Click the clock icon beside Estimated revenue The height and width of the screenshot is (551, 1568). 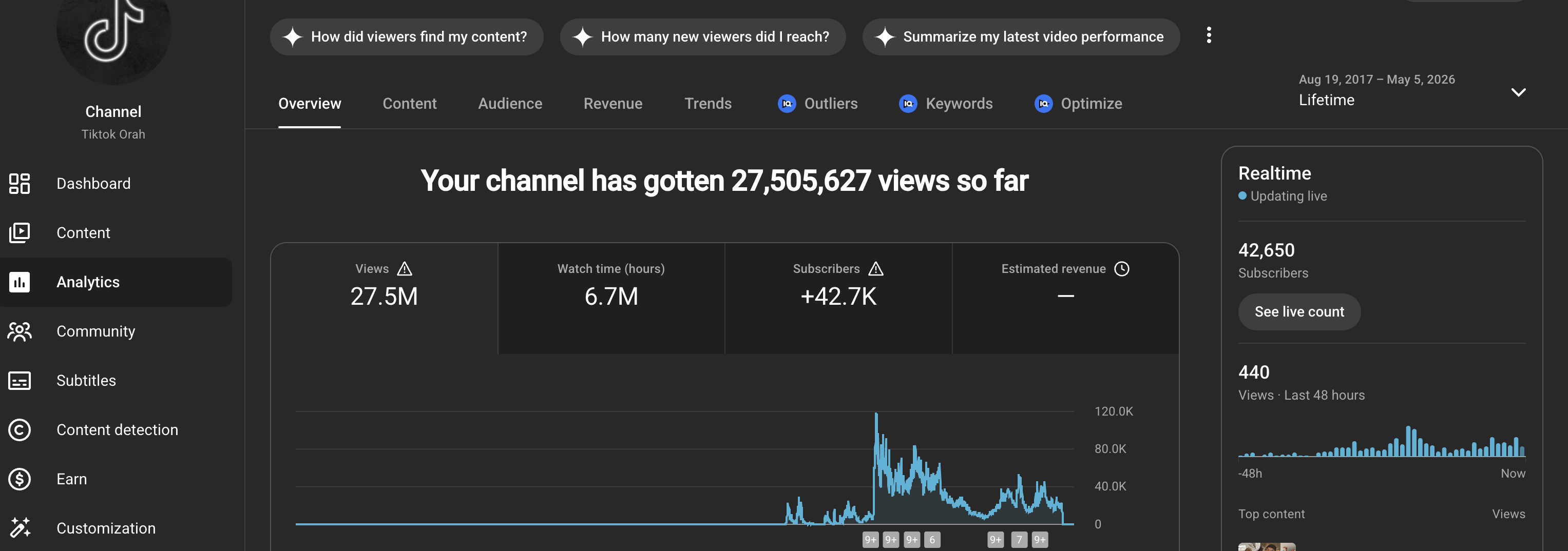pyautogui.click(x=1122, y=269)
